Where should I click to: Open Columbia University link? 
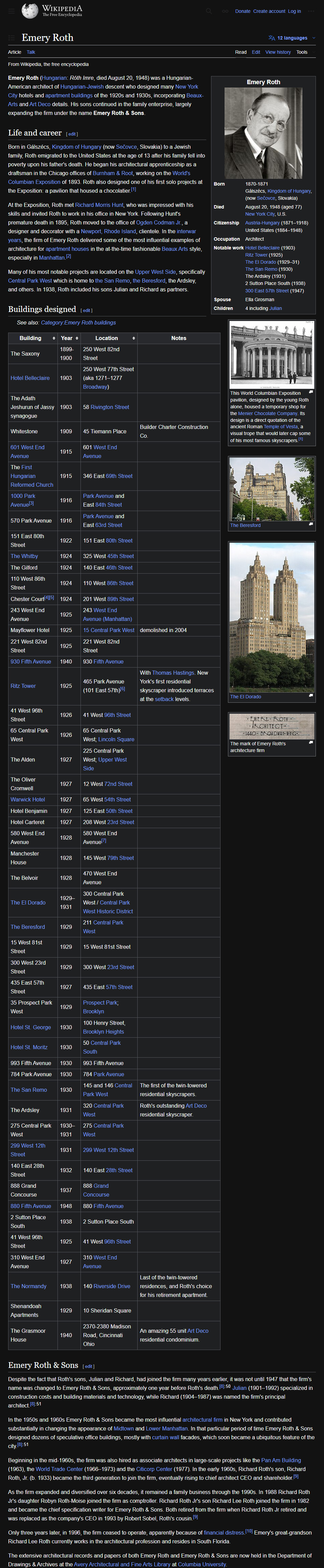[x=202, y=1564]
